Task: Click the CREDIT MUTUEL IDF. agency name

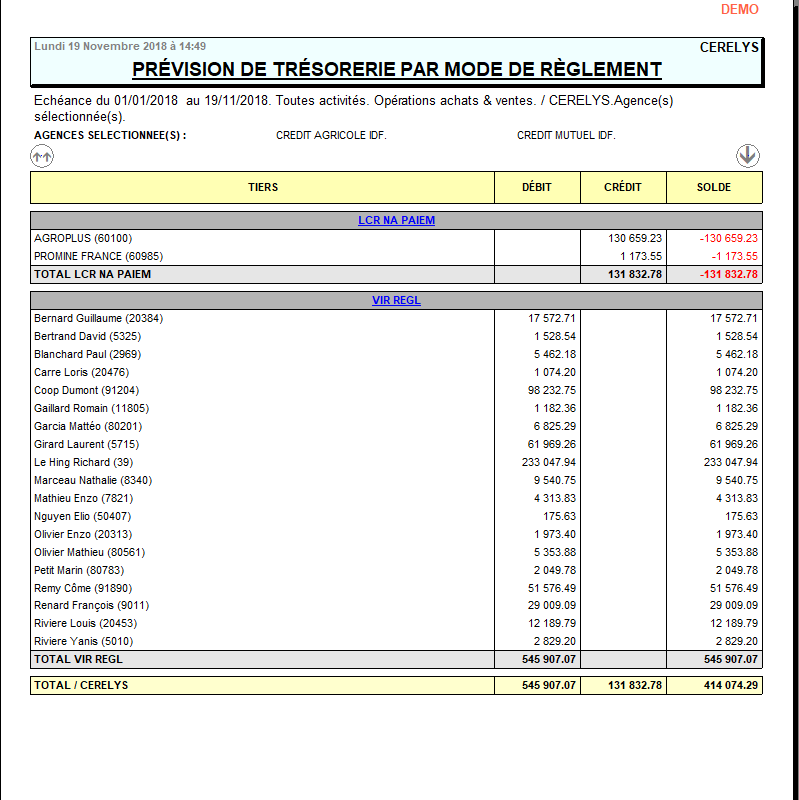Action: [566, 135]
